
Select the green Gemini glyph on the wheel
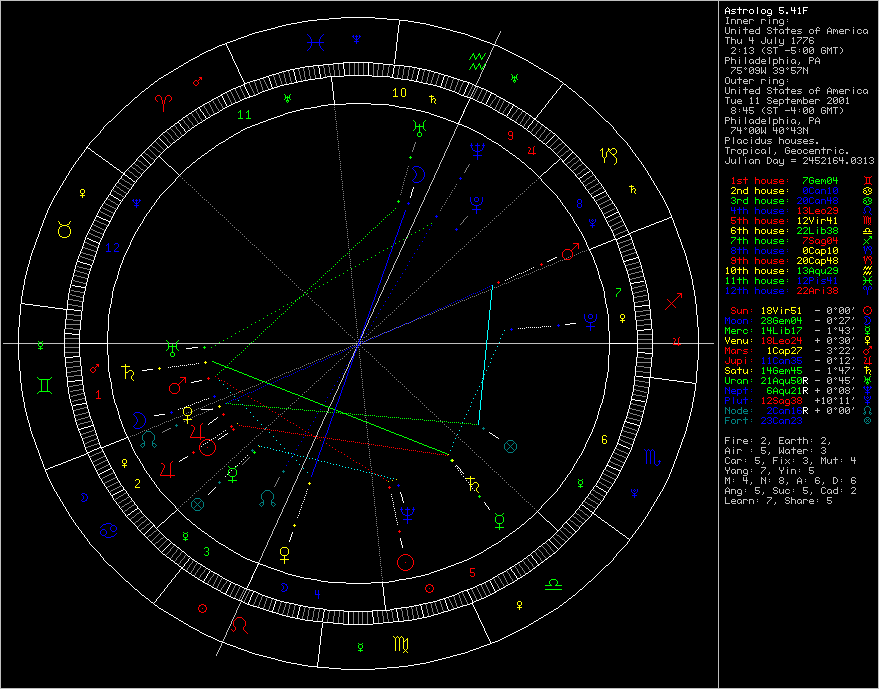click(x=47, y=383)
